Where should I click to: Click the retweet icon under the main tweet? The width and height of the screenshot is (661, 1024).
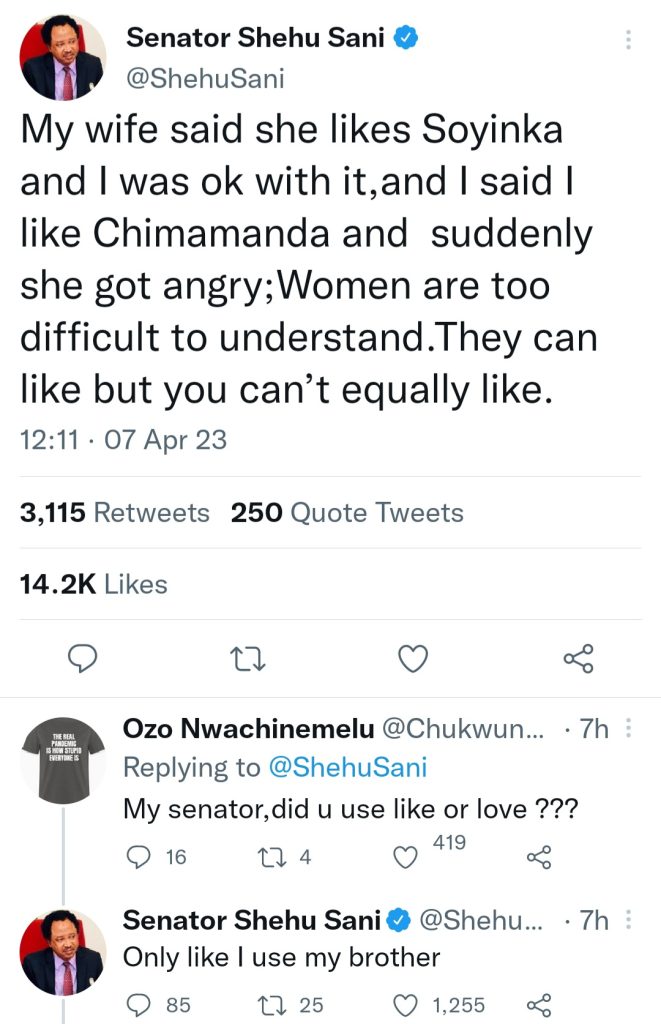(248, 658)
